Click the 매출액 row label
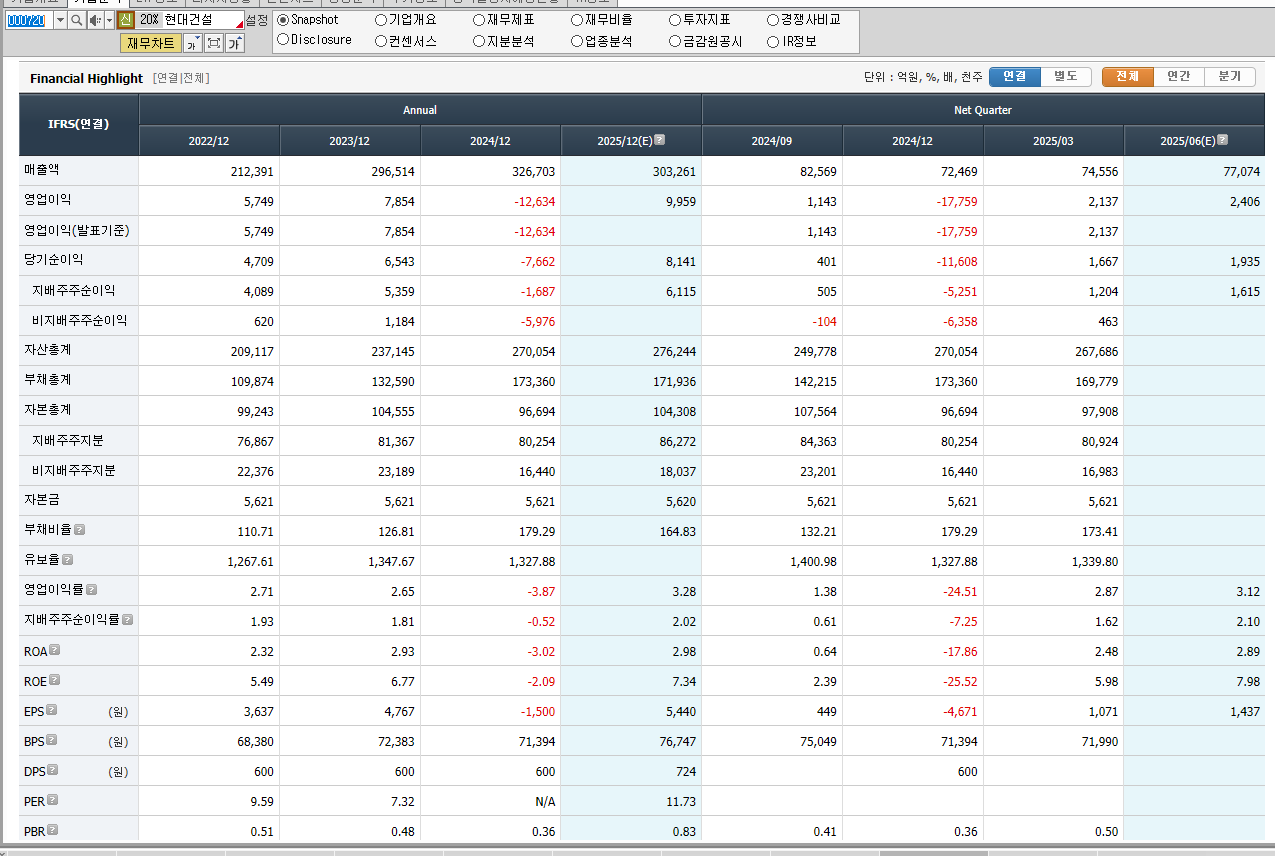The image size is (1275, 856). (42, 170)
